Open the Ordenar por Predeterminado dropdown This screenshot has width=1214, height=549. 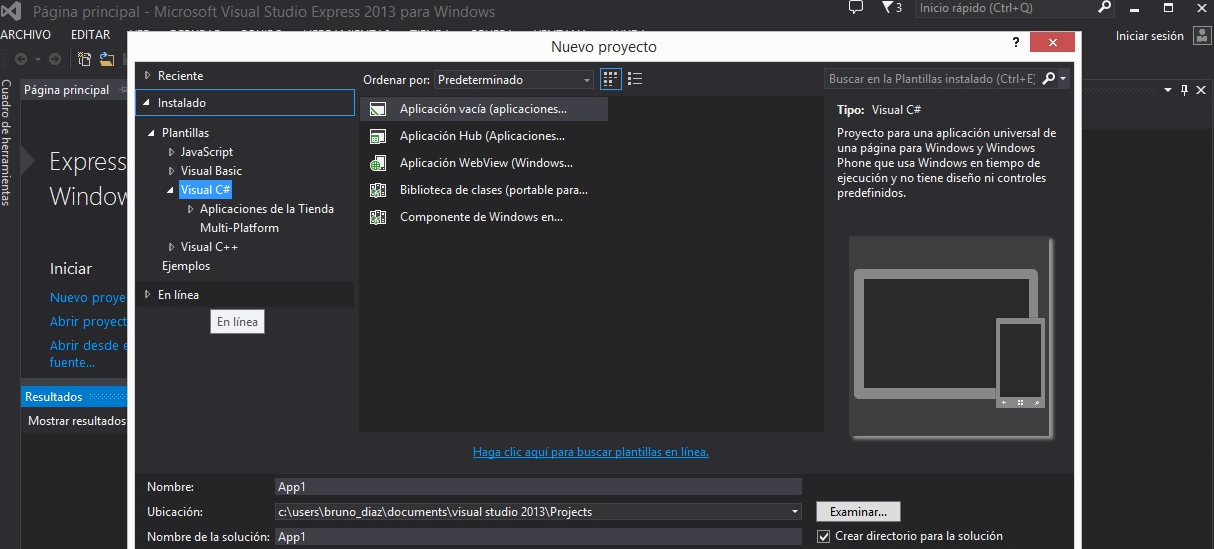pyautogui.click(x=514, y=79)
